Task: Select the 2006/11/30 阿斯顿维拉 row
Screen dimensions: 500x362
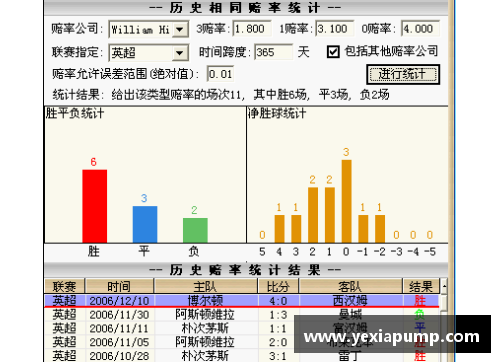Action: tap(242, 314)
